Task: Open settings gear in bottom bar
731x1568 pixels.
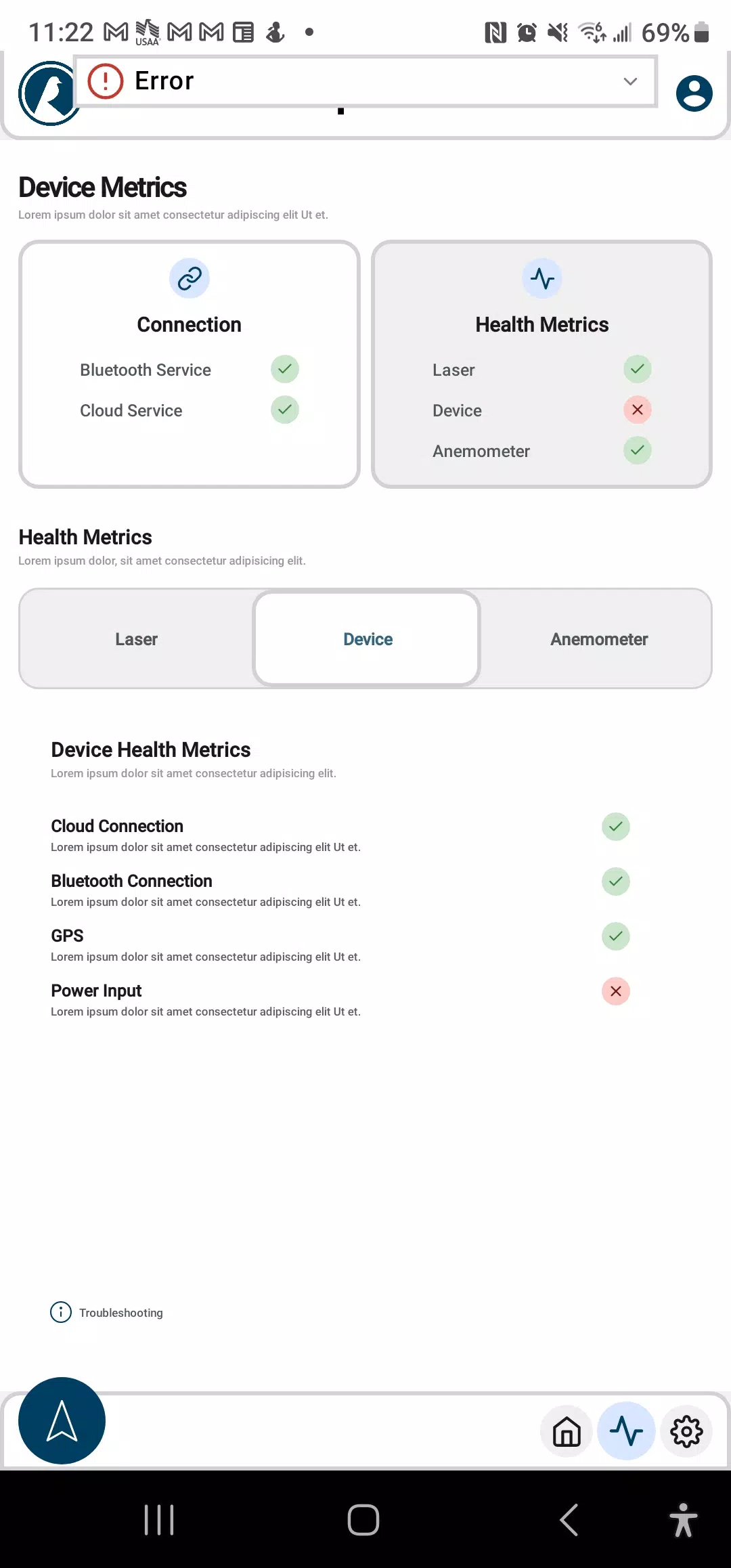Action: (686, 1431)
